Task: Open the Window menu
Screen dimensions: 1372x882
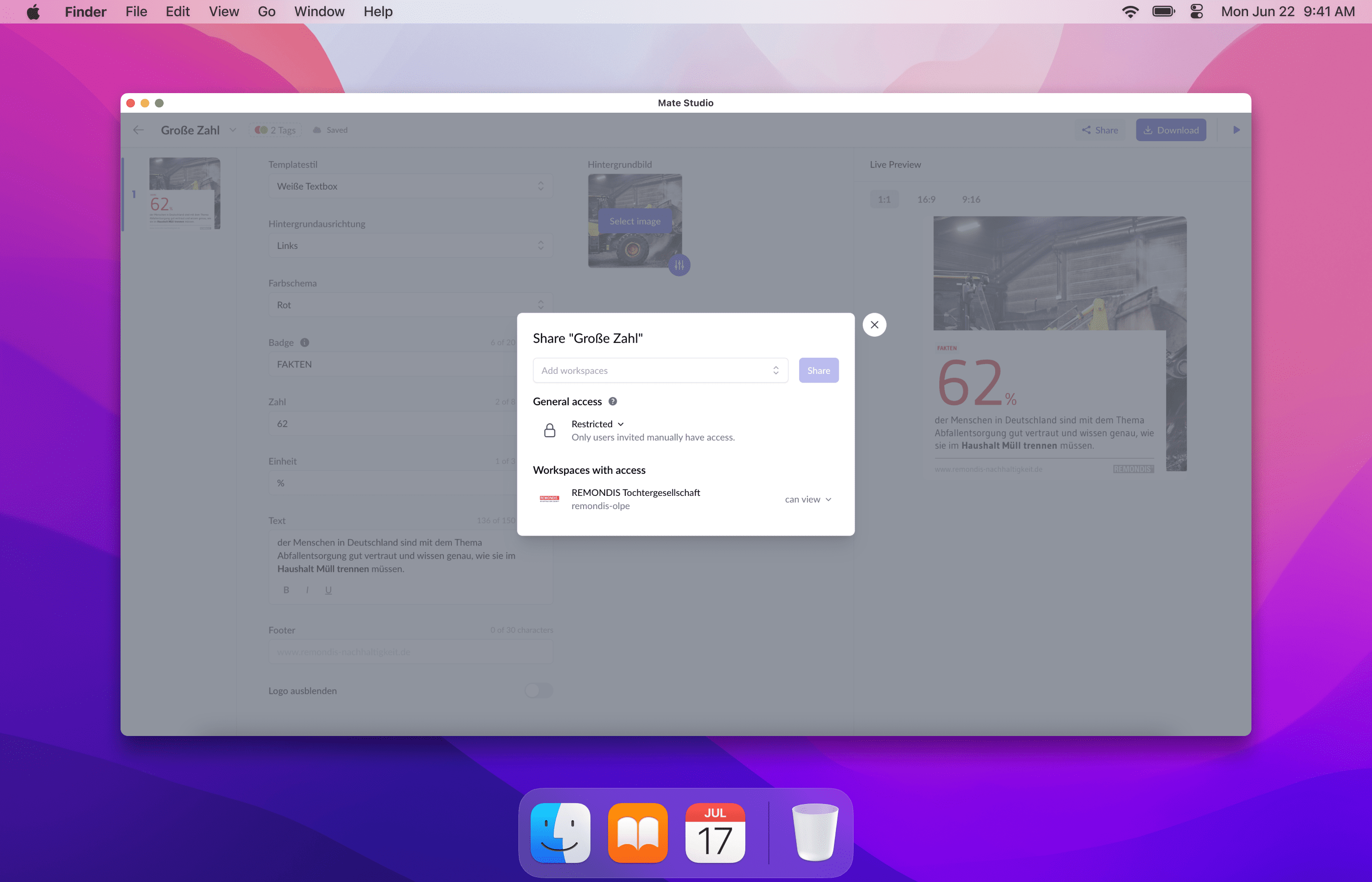Action: tap(319, 11)
